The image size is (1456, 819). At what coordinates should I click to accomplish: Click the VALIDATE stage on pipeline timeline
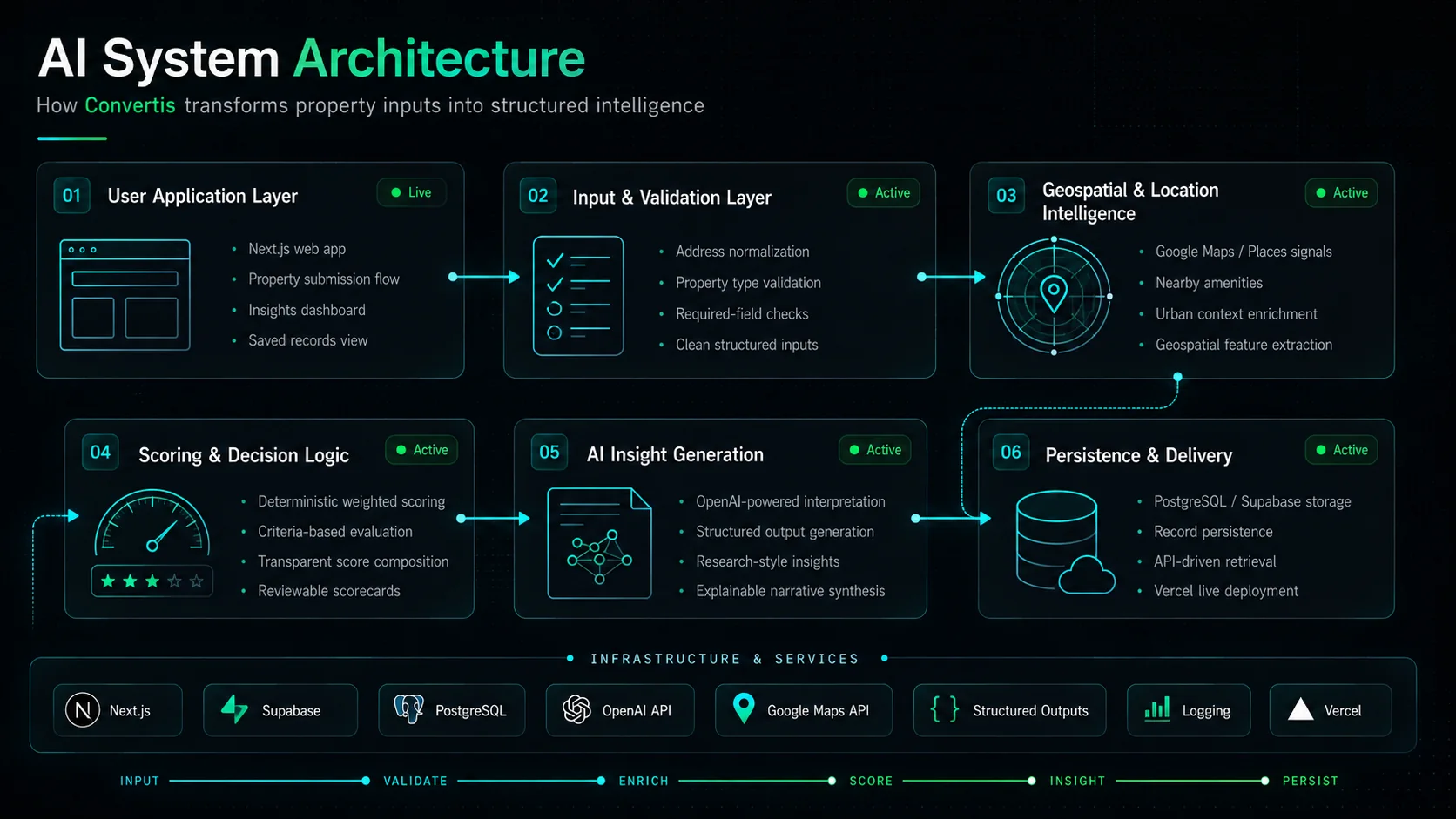[415, 781]
